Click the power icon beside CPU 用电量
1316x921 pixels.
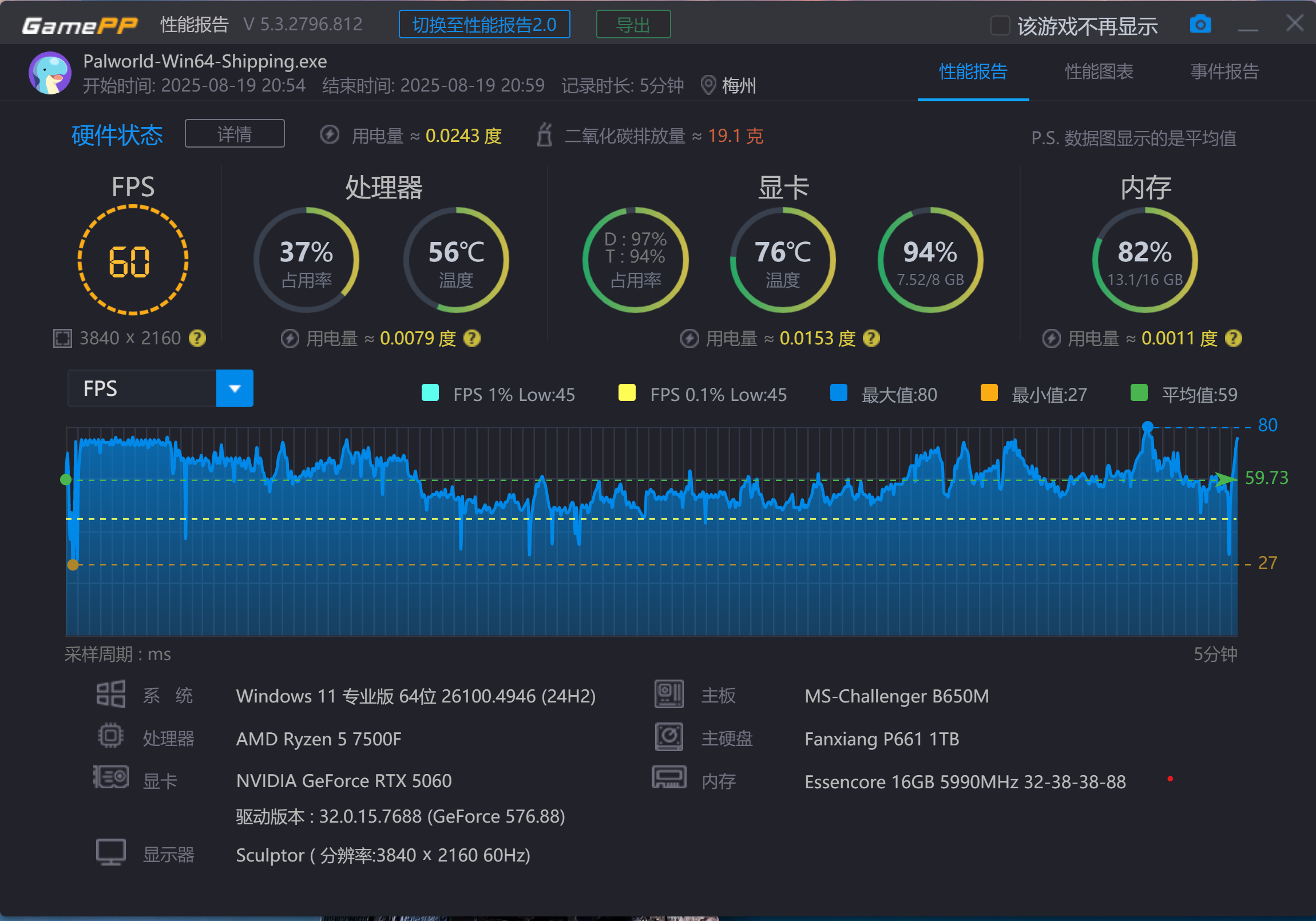point(290,338)
